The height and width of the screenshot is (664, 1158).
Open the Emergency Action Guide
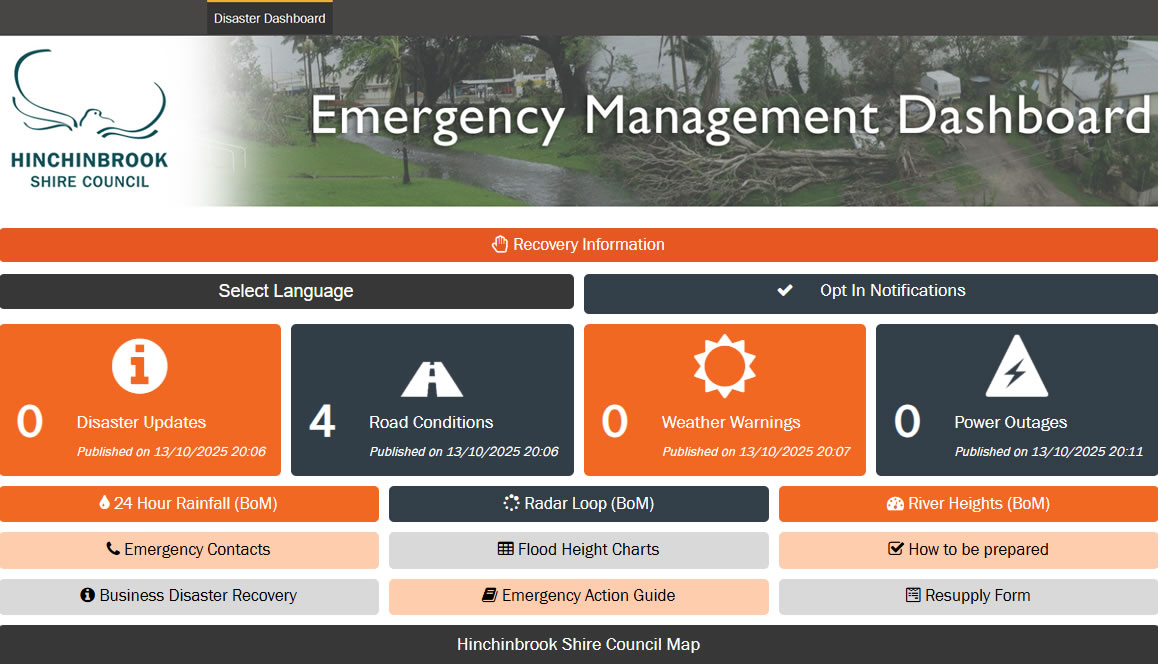[578, 596]
